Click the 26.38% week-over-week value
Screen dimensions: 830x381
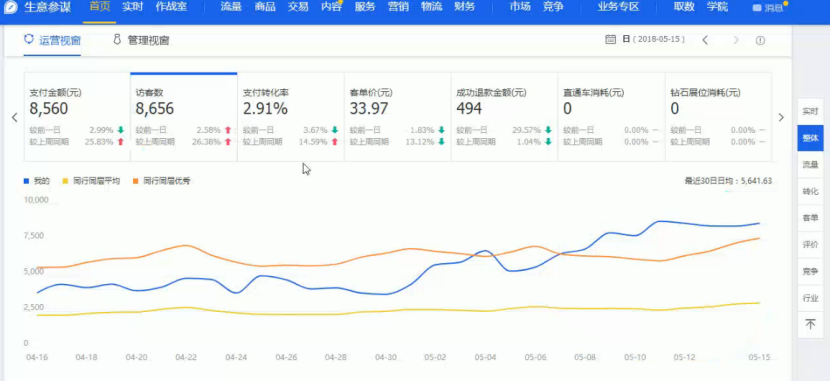click(206, 142)
